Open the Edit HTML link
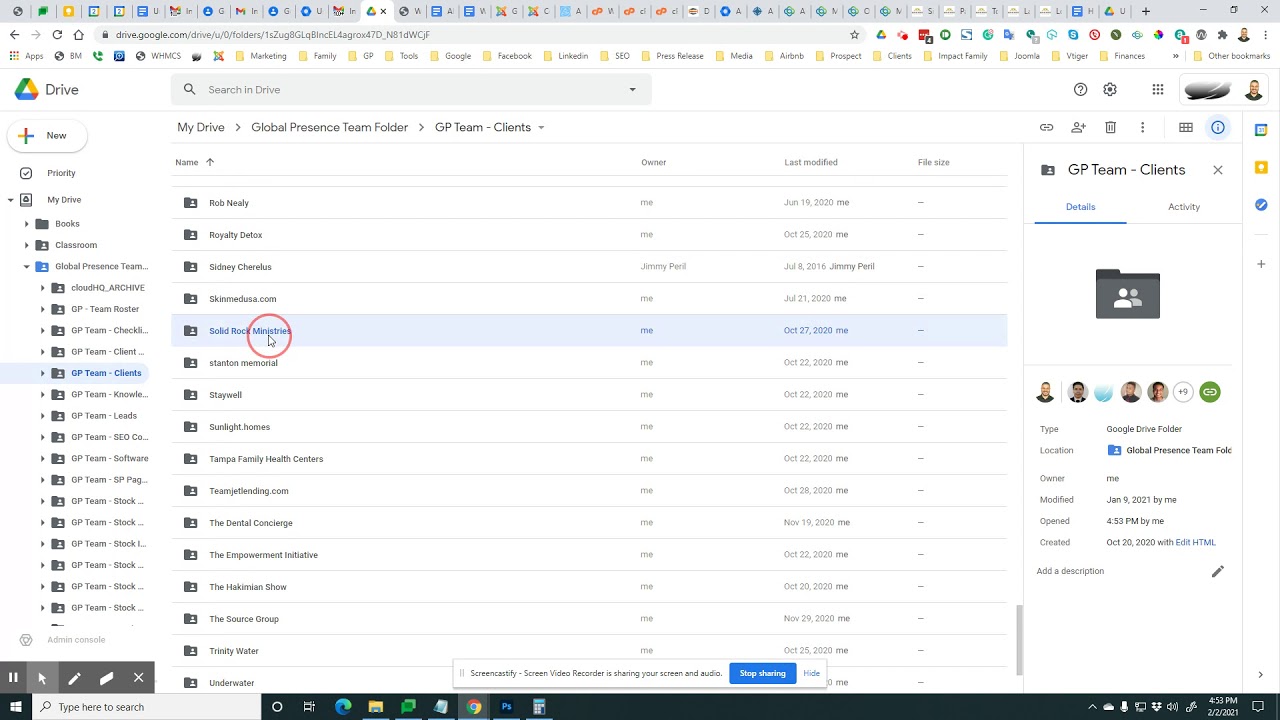The height and width of the screenshot is (720, 1280). (x=1196, y=542)
